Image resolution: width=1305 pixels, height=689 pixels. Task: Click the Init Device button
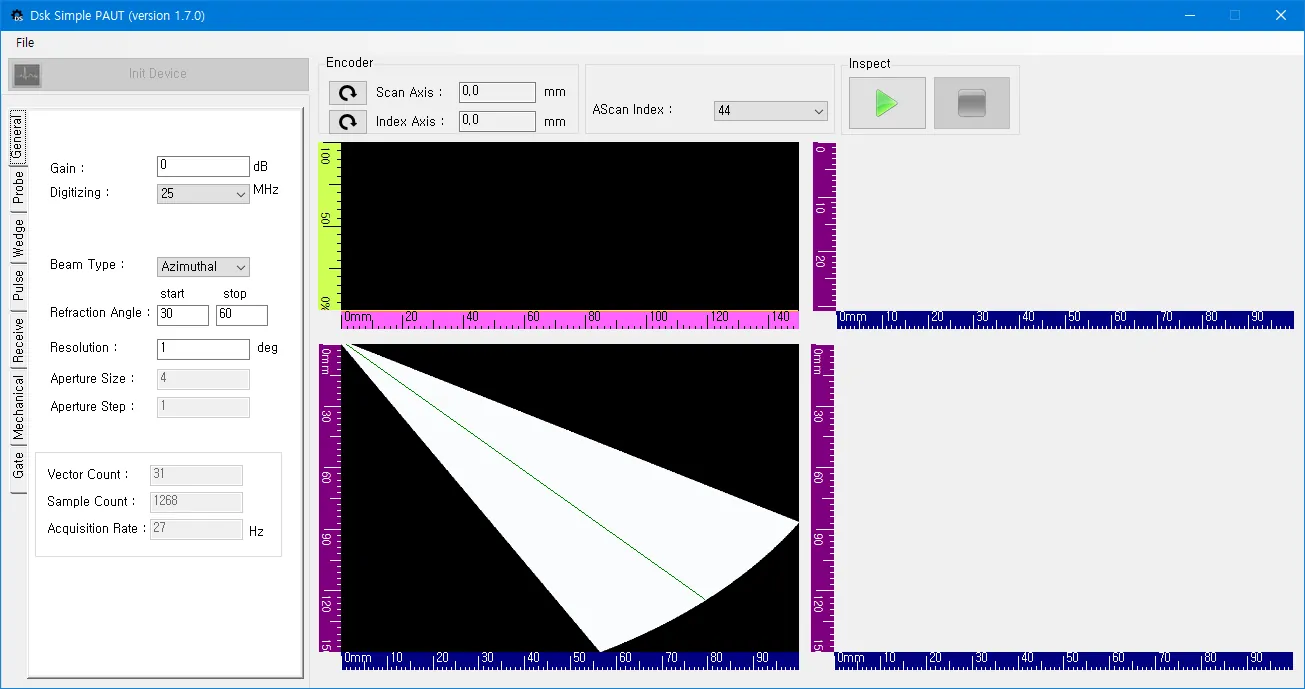pyautogui.click(x=158, y=74)
